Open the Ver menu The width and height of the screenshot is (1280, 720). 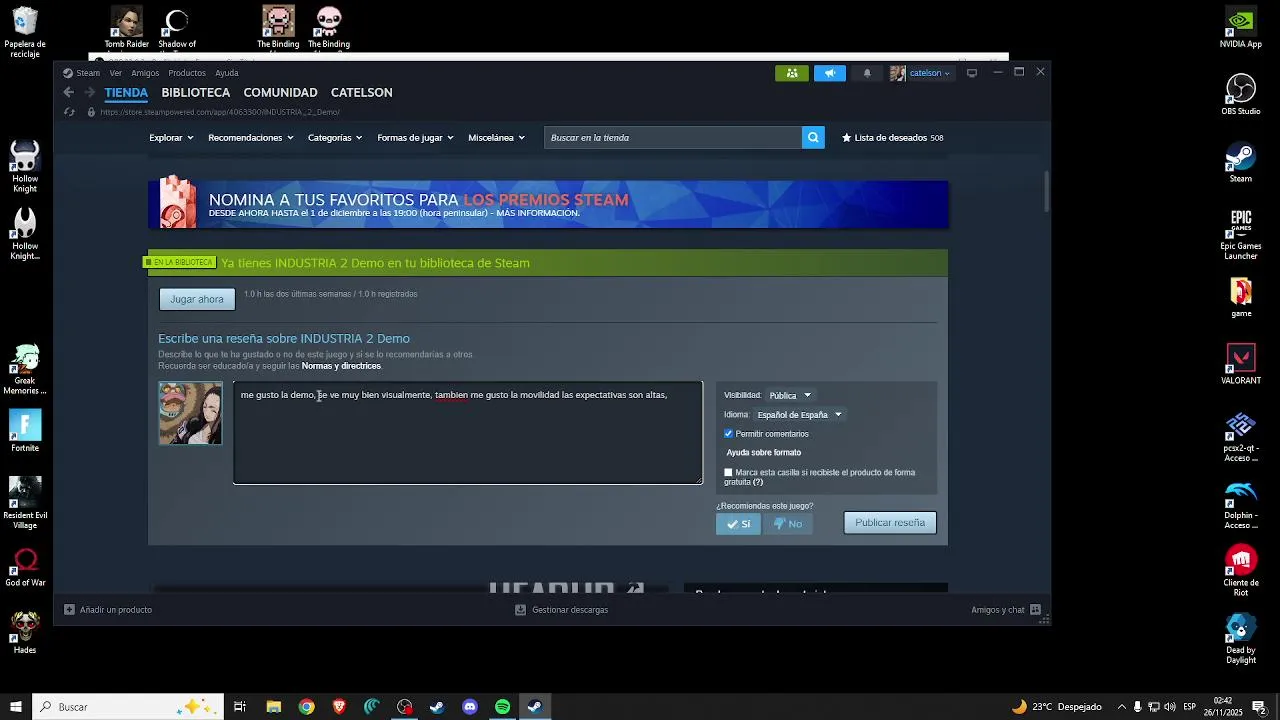116,73
